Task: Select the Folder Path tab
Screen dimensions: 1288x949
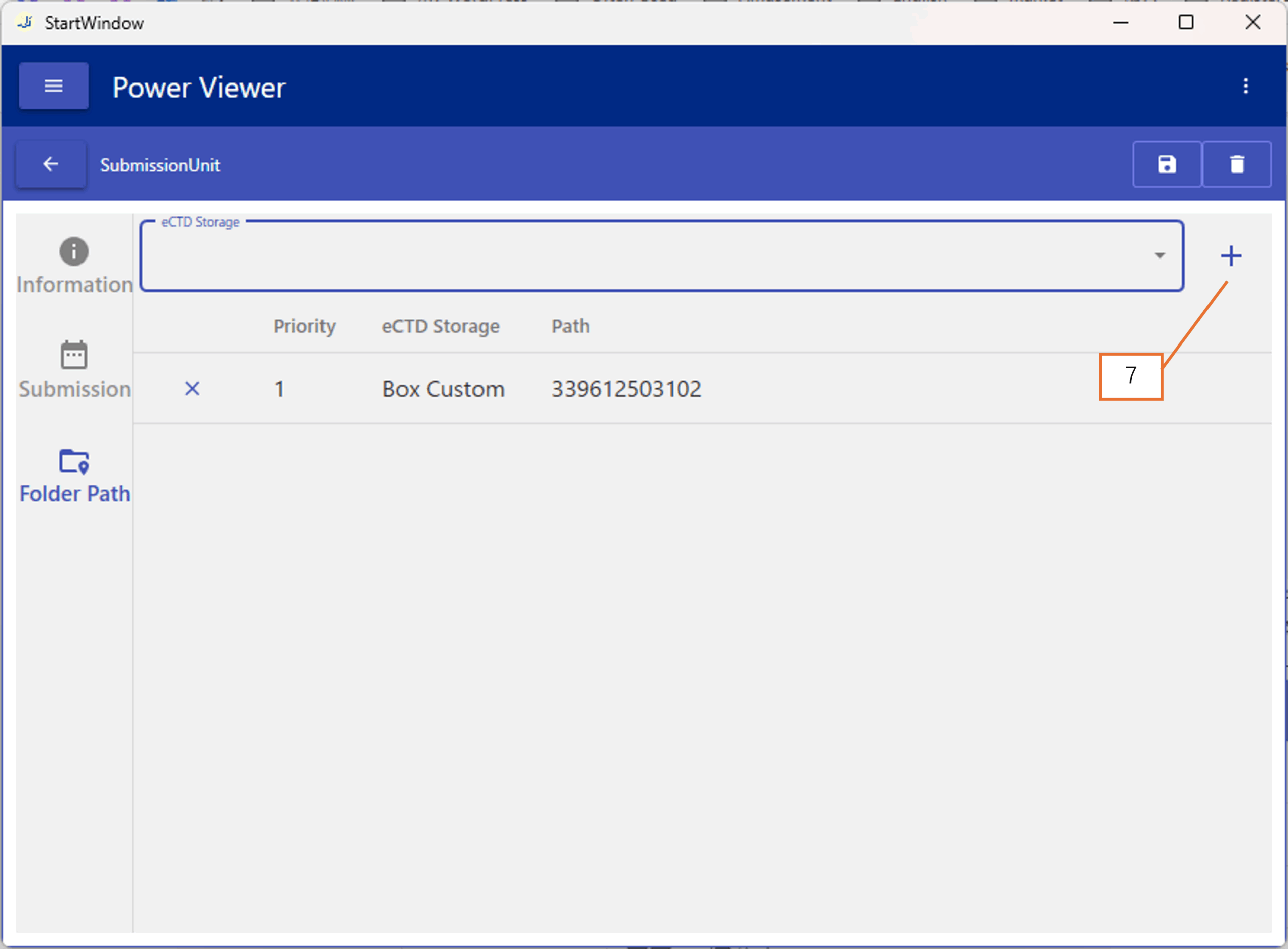Action: (x=74, y=476)
